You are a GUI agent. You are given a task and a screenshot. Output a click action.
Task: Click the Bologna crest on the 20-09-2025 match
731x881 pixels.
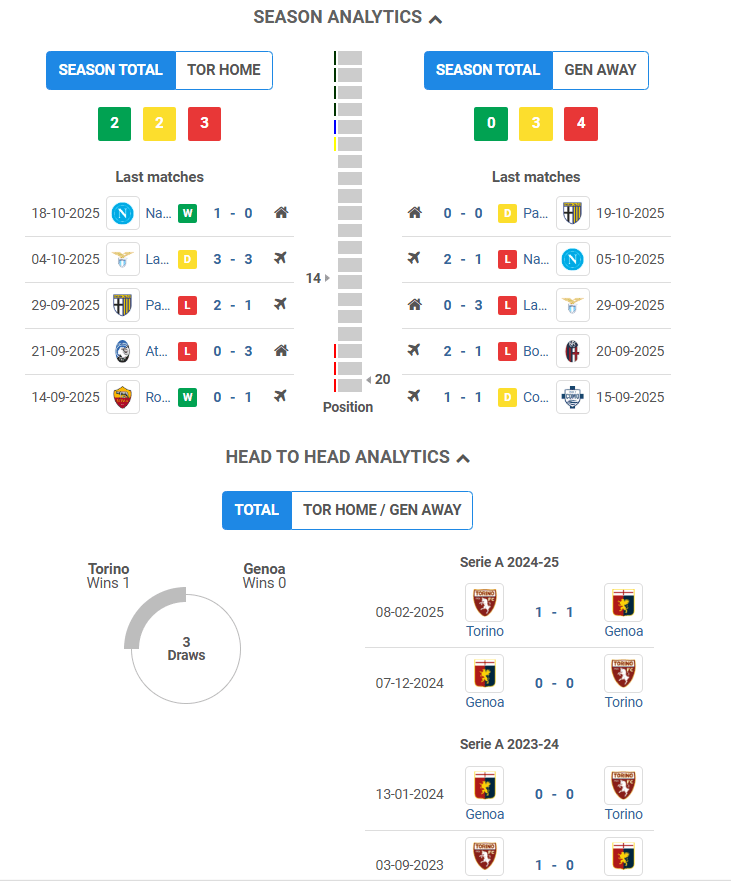tap(573, 351)
